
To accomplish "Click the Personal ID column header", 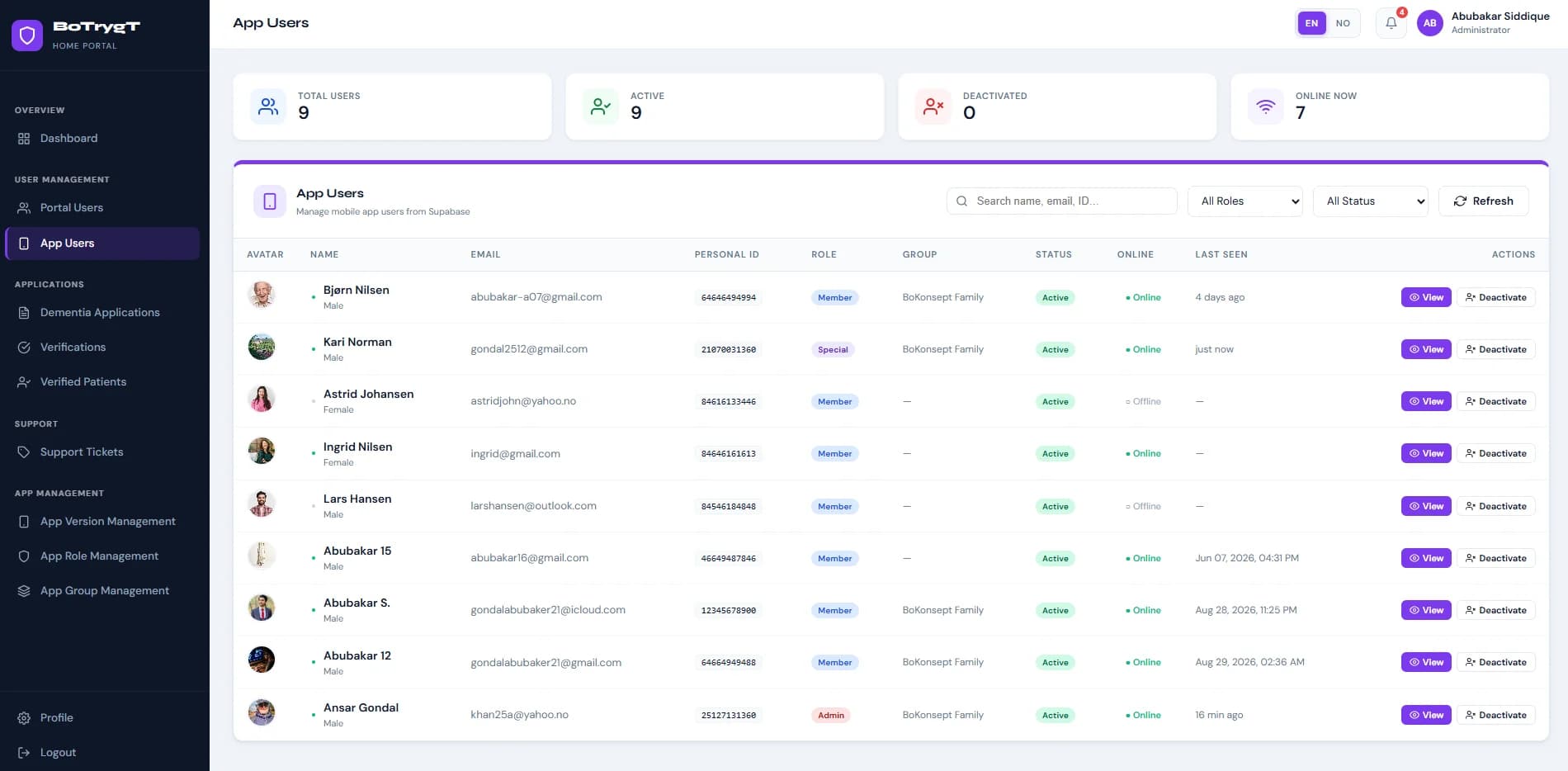I will point(727,254).
